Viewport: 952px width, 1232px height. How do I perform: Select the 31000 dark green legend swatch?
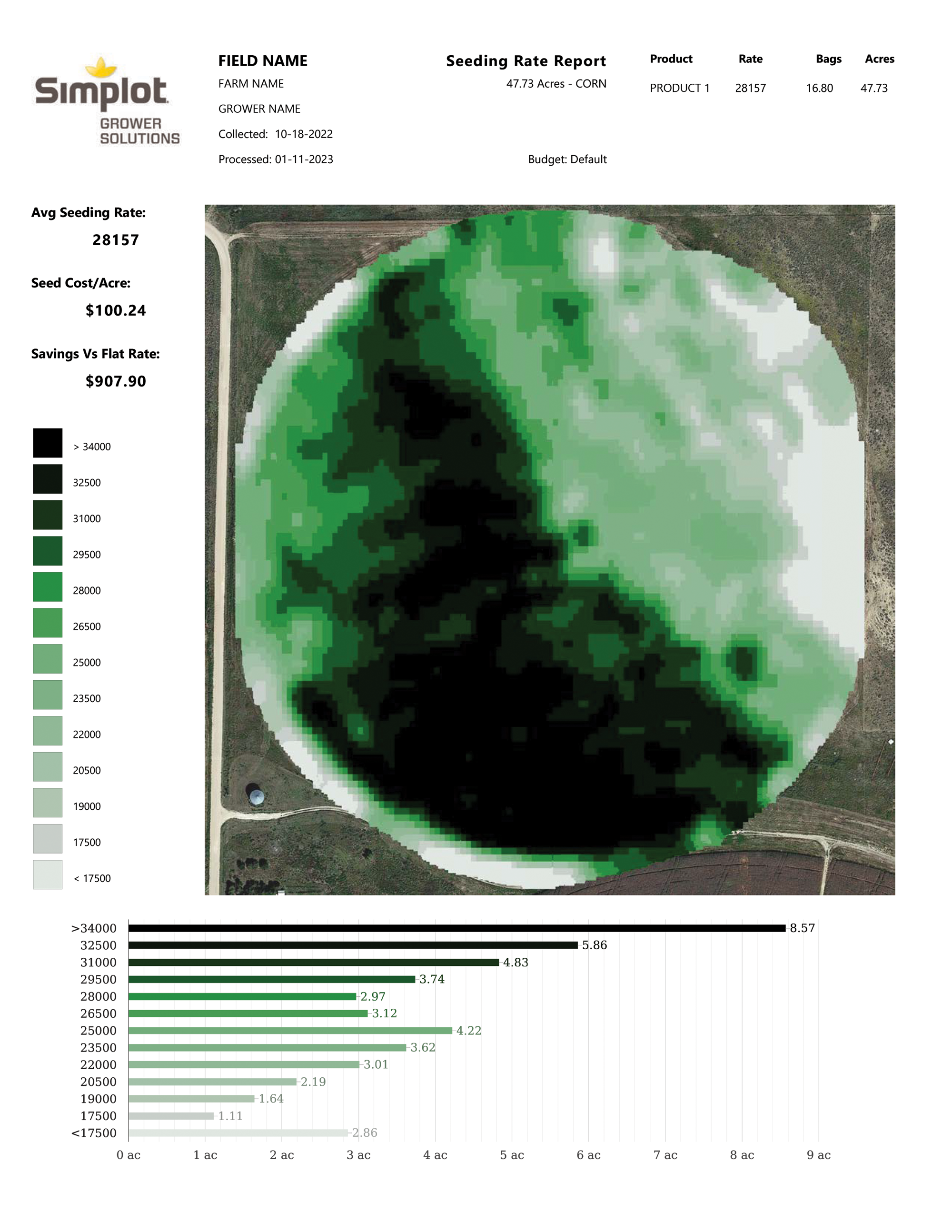point(48,515)
